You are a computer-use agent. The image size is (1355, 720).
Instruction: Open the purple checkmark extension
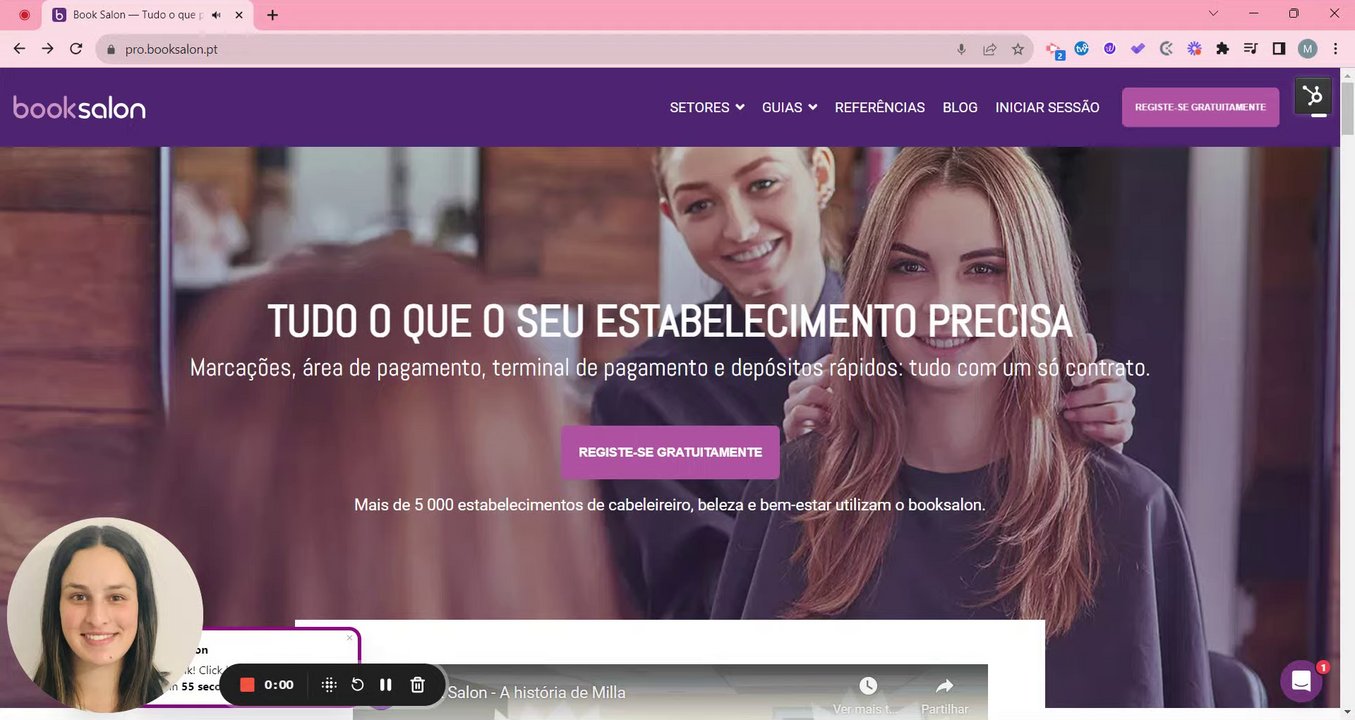(x=1138, y=48)
